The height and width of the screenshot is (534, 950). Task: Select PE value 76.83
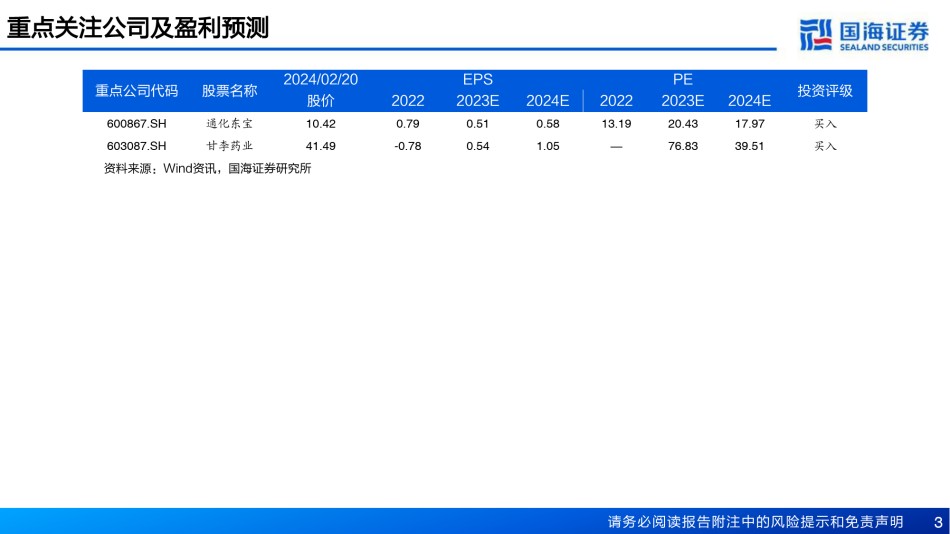tap(683, 146)
